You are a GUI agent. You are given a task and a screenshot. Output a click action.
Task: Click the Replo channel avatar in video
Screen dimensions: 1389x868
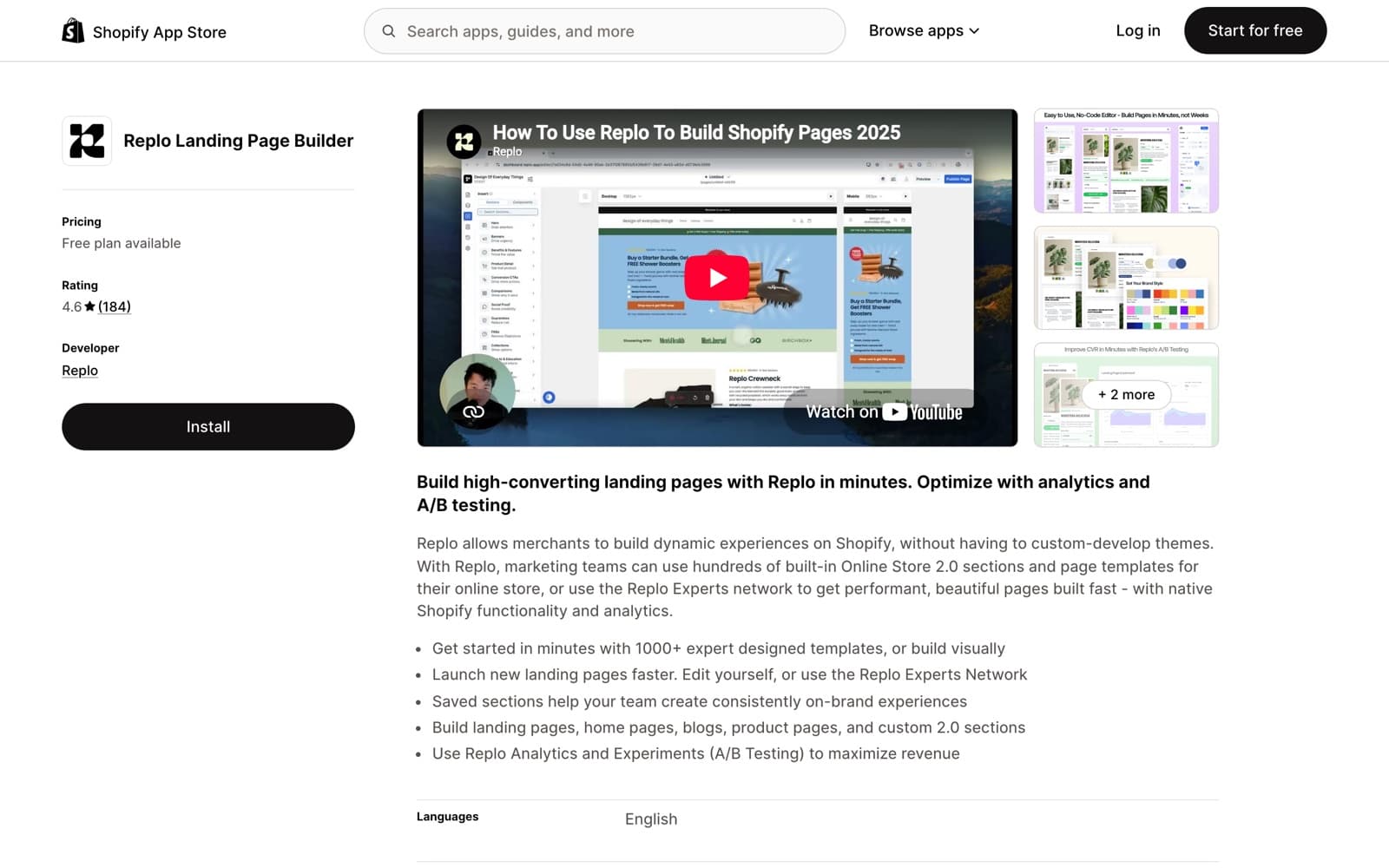[x=464, y=141]
